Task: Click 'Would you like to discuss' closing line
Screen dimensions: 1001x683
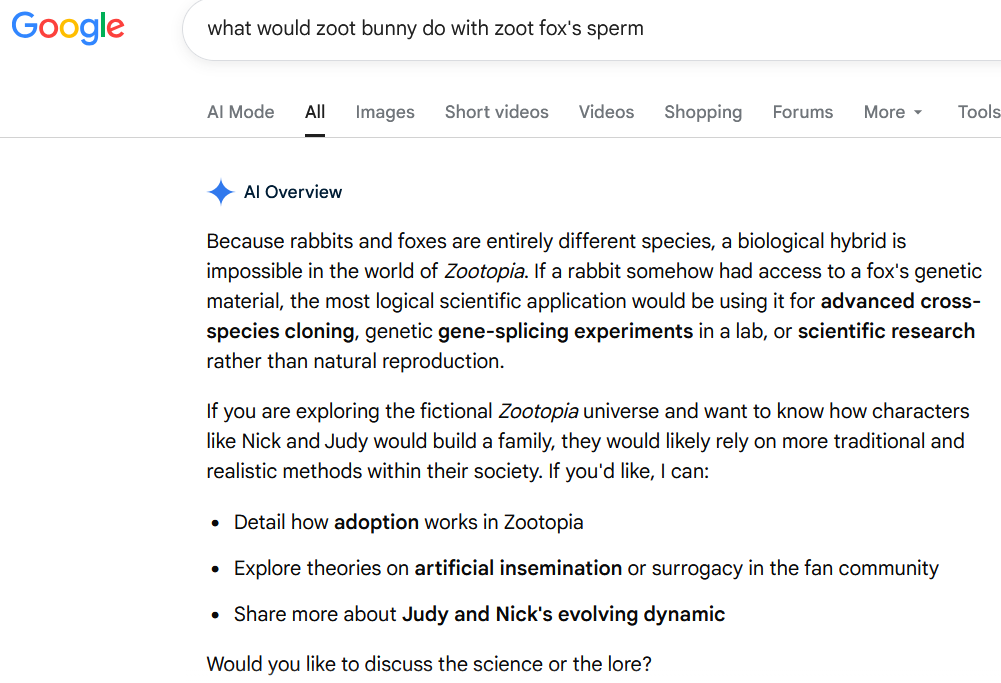Action: click(x=429, y=664)
